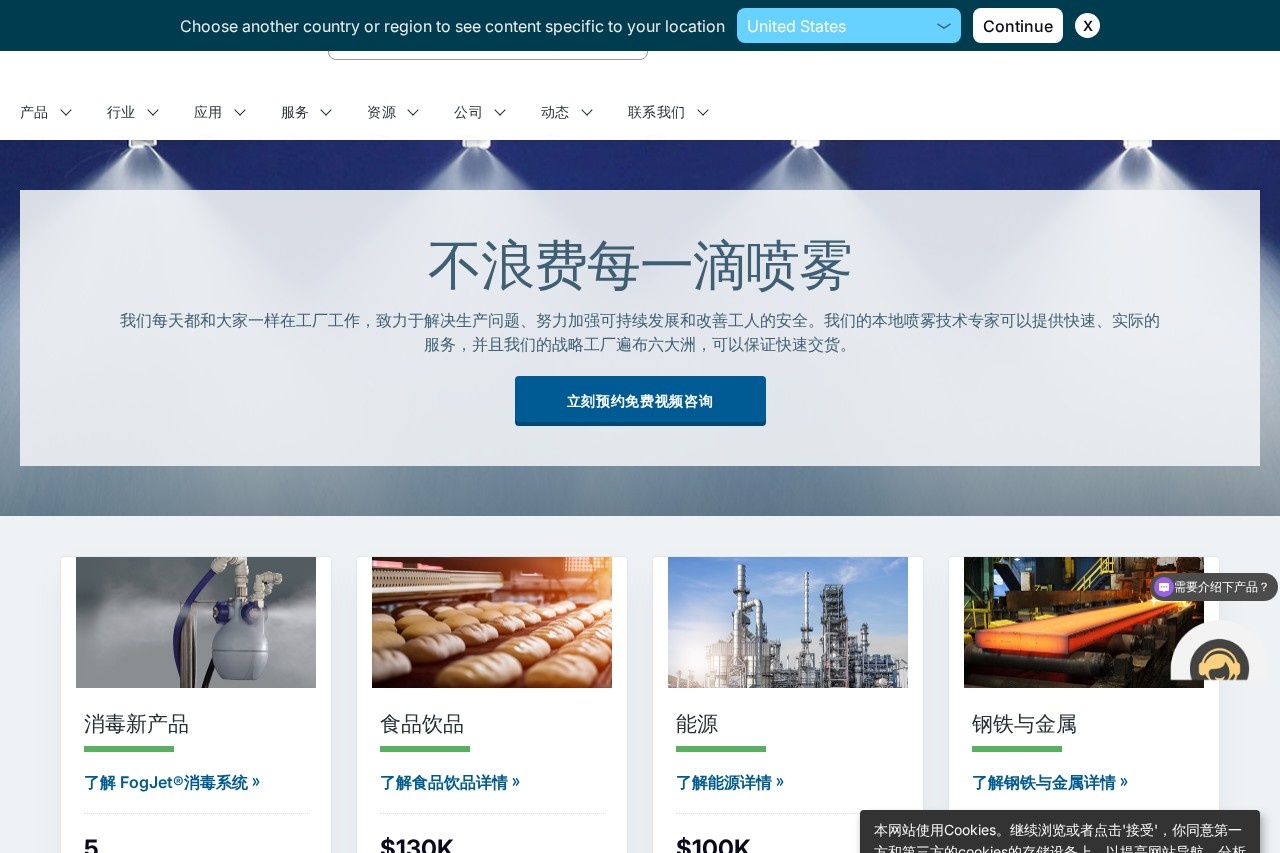Viewport: 1280px width, 853px height.
Task: Open the 动态 navigation menu
Action: point(567,112)
